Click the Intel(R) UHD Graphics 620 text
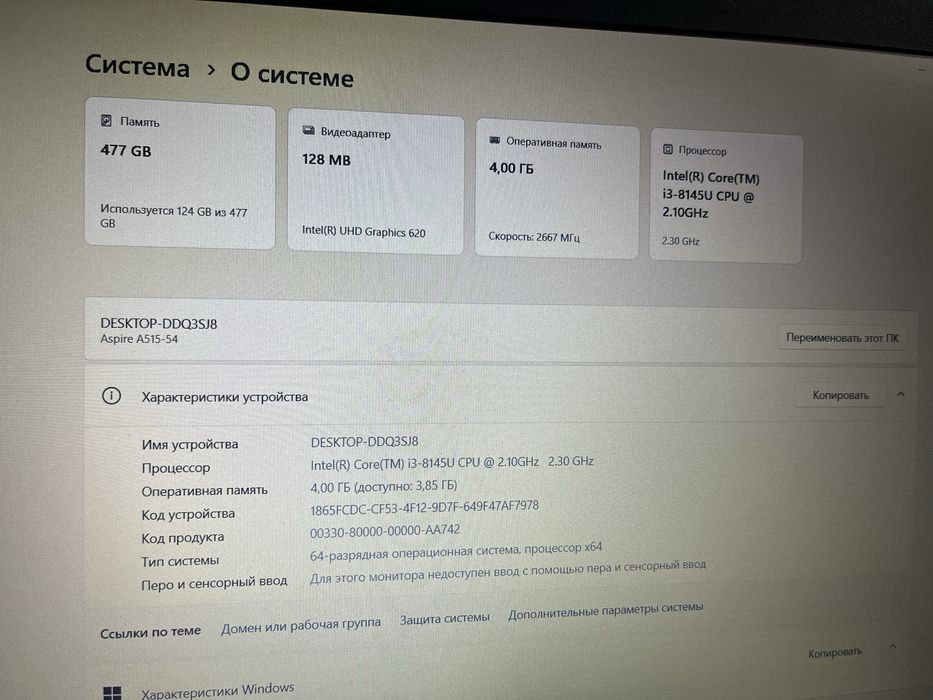 point(364,232)
